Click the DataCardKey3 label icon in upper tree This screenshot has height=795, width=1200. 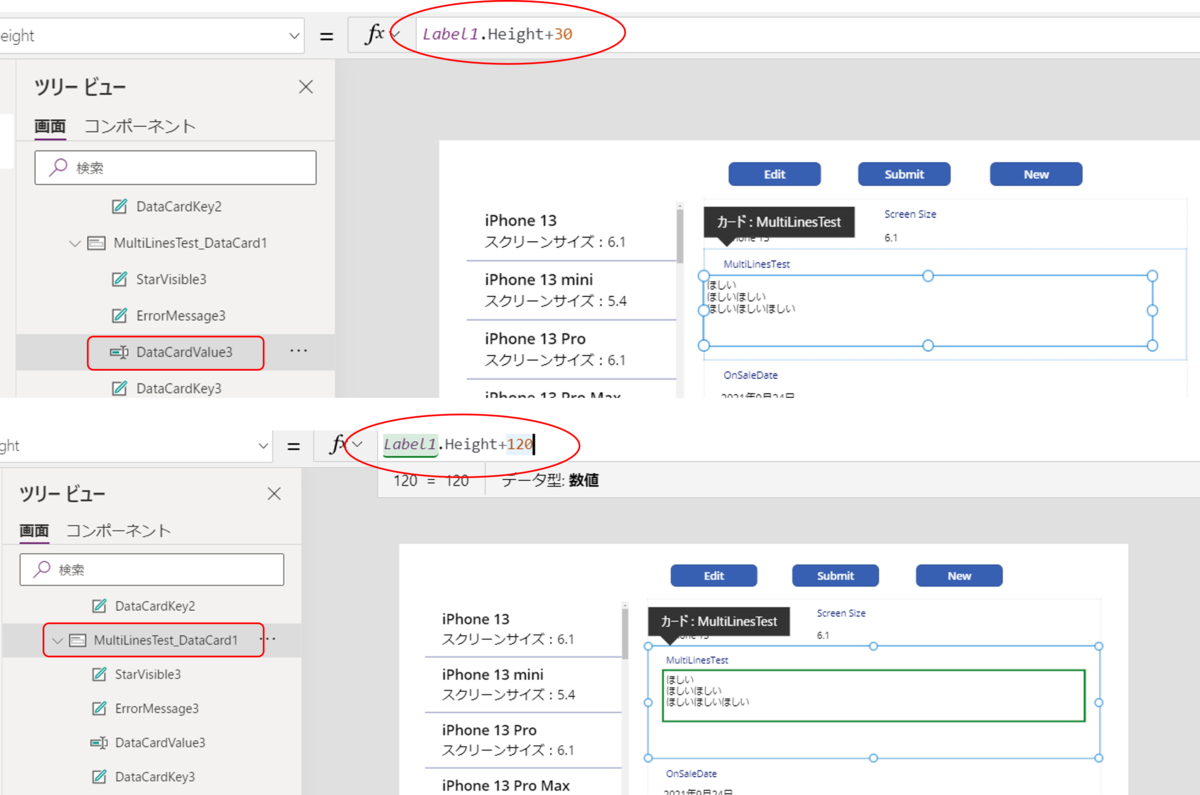pyautogui.click(x=120, y=388)
